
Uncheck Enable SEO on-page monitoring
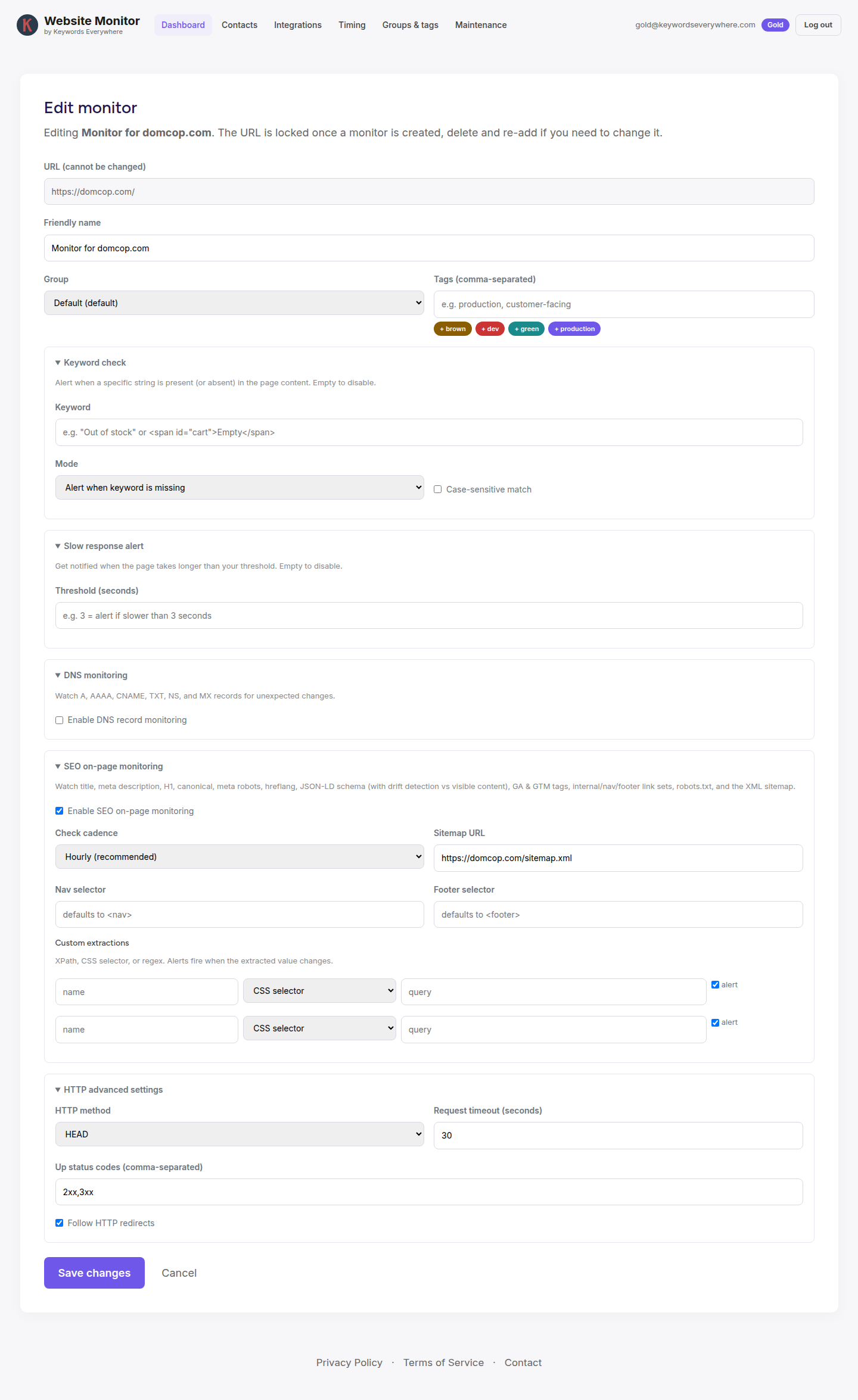pos(59,811)
